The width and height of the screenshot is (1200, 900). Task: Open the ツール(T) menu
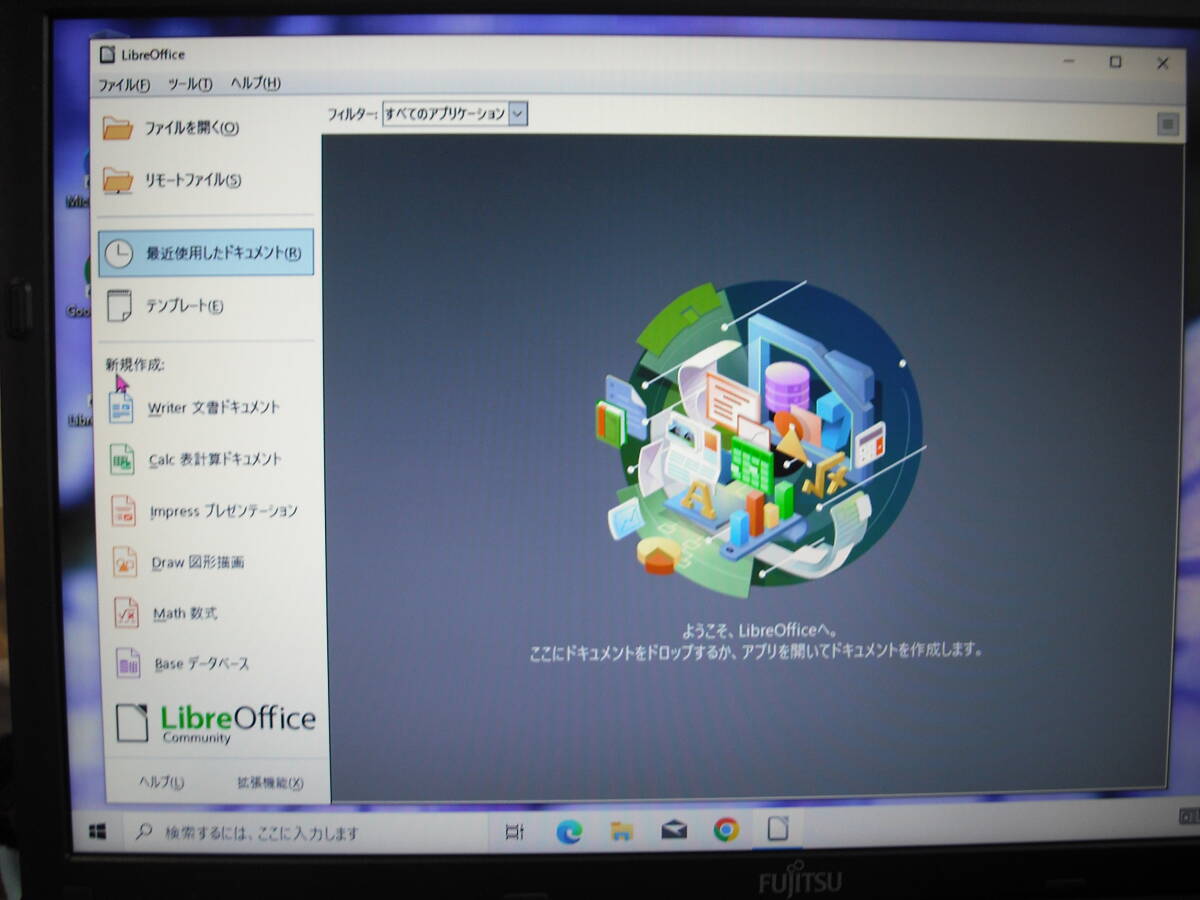(190, 85)
